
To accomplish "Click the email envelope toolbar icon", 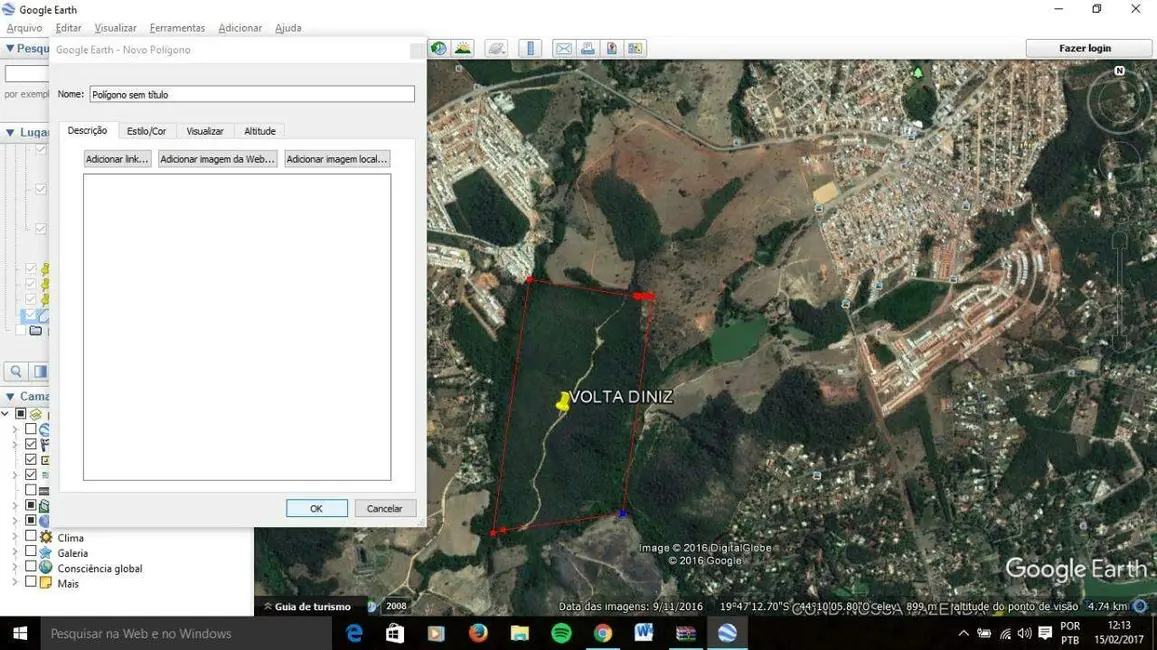I will coord(564,48).
